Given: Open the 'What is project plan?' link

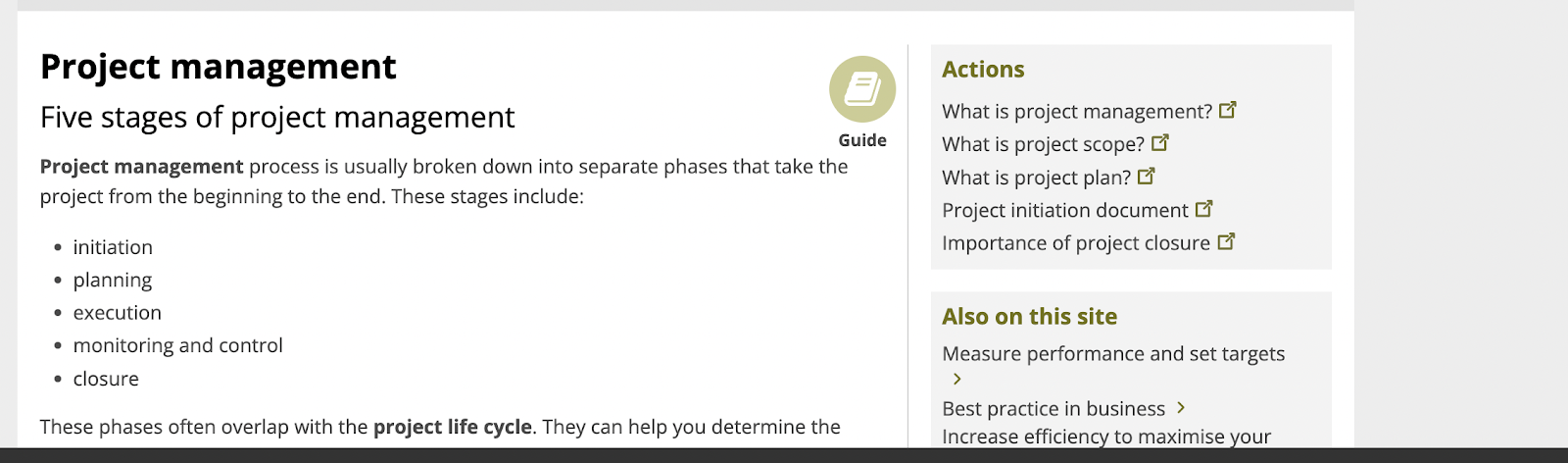Looking at the screenshot, I should pos(1036,178).
